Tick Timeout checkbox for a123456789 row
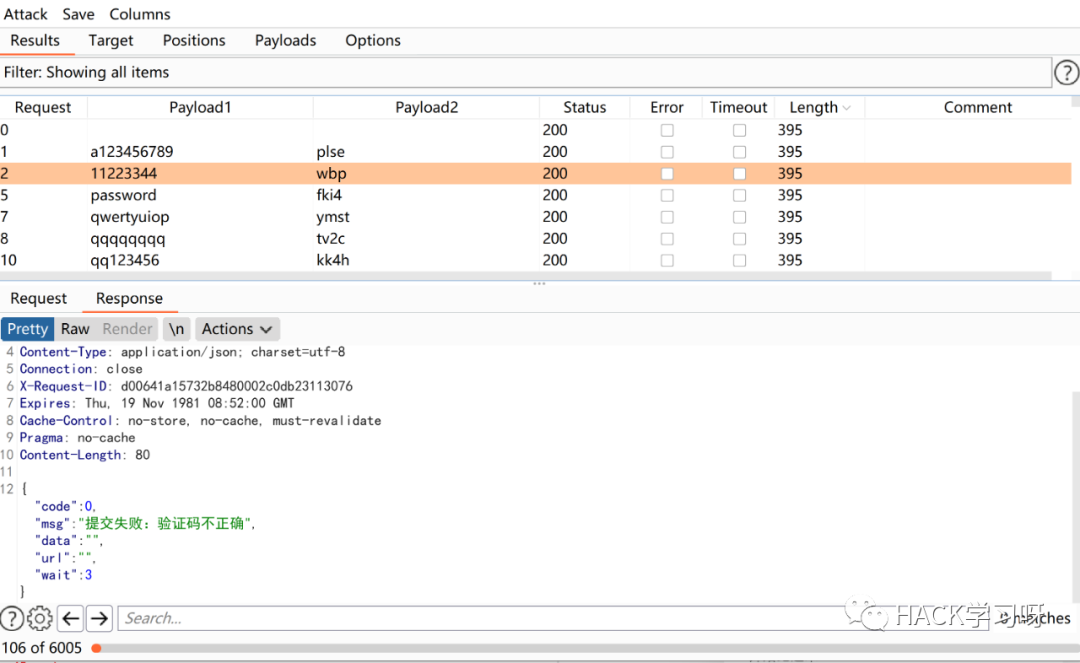The height and width of the screenshot is (663, 1080). 739,151
